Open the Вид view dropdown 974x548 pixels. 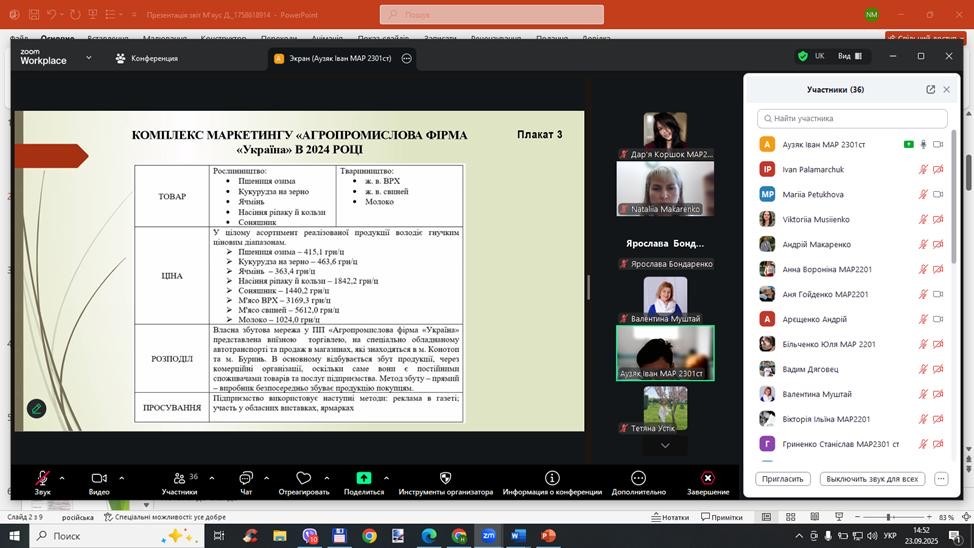(850, 56)
